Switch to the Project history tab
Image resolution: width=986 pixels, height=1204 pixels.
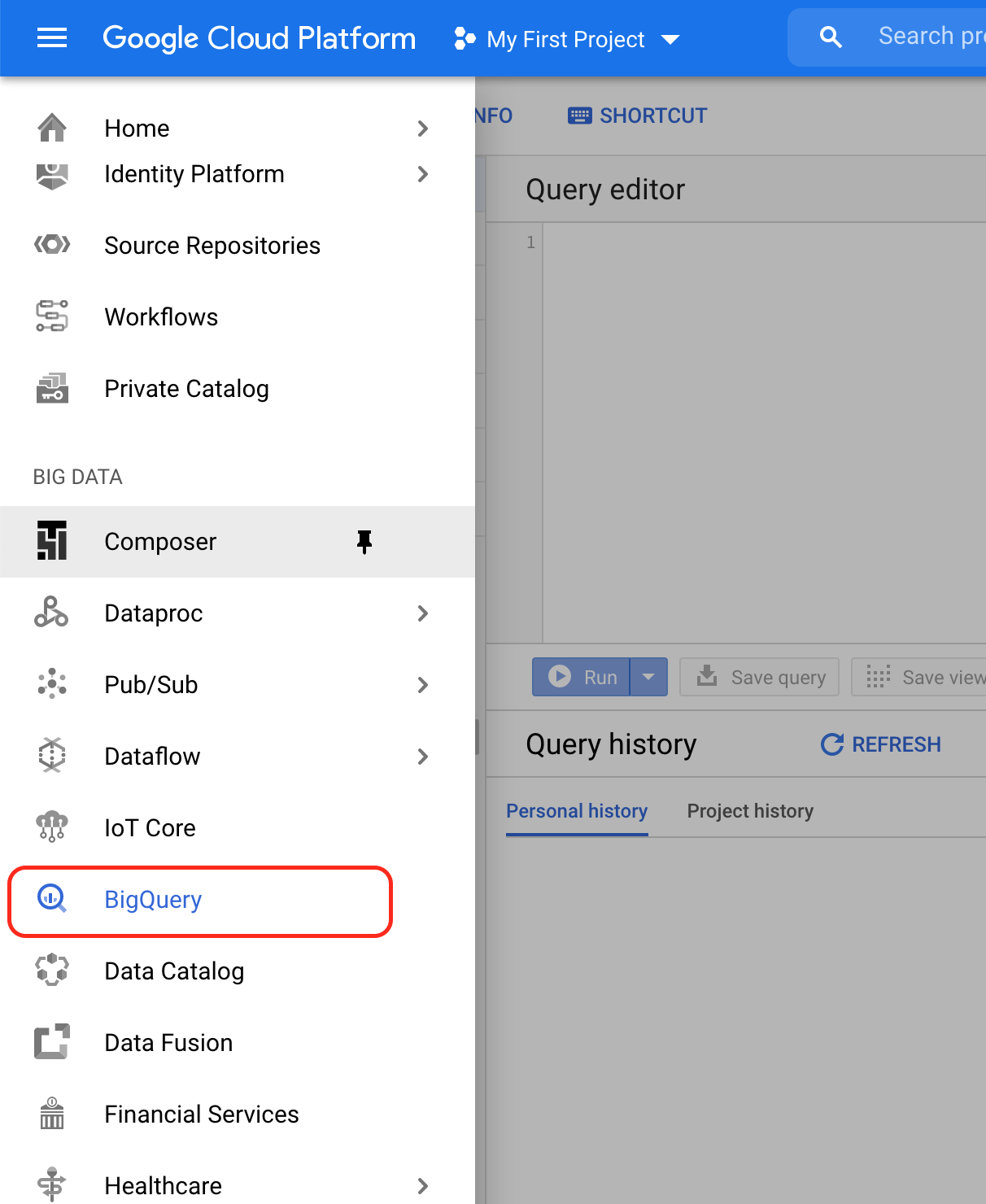point(750,811)
